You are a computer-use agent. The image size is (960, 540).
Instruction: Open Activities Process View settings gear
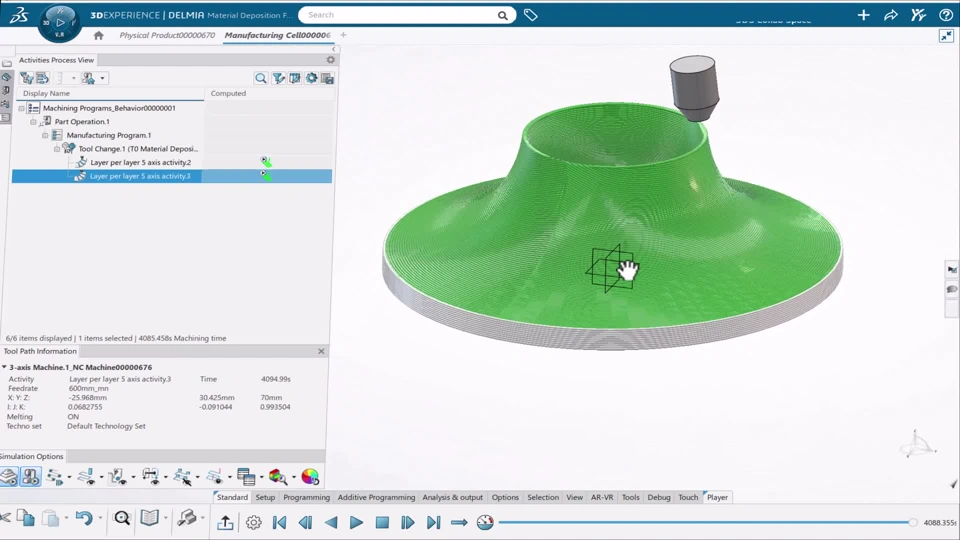click(x=331, y=59)
